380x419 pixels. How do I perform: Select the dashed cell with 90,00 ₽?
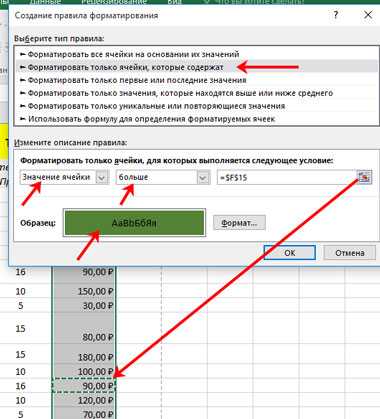coord(84,386)
